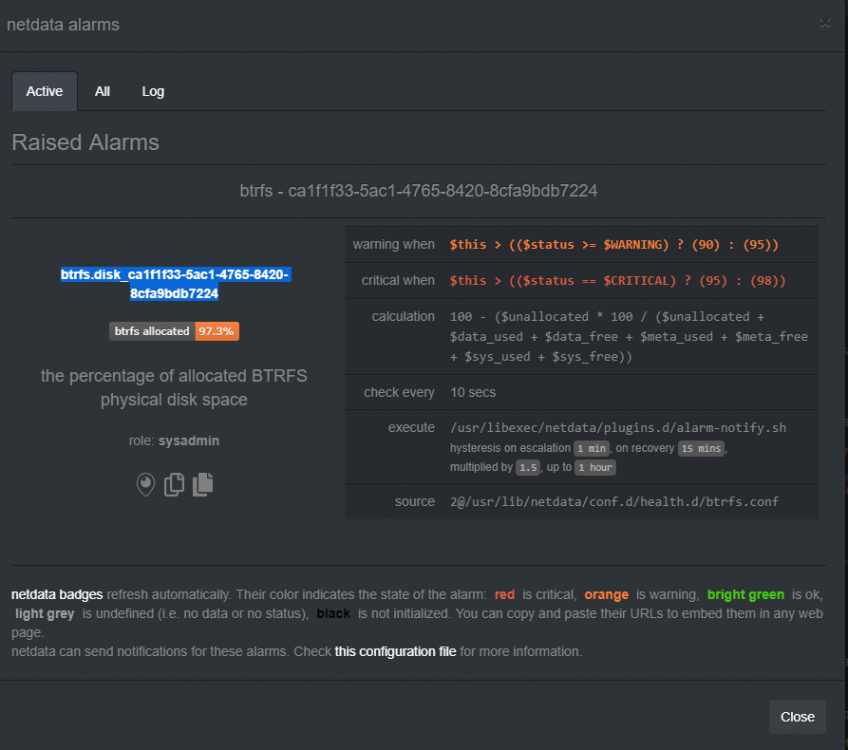Click the 1.5 multiplier badge
Screen dimensions: 848x750
(528, 467)
